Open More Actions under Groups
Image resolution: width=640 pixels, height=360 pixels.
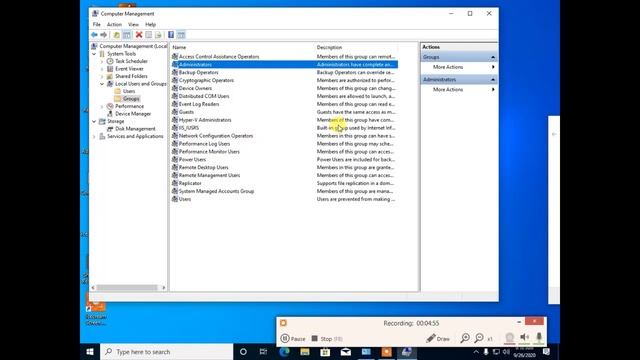pos(448,67)
